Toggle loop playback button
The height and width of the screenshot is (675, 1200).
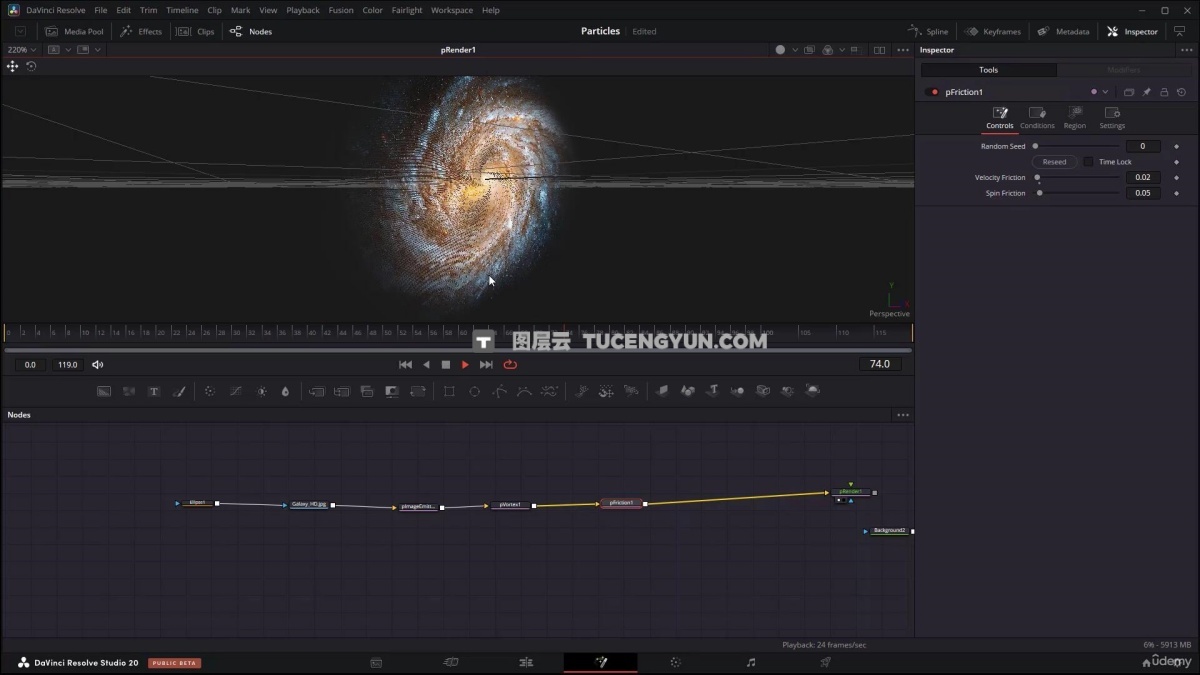pos(510,365)
